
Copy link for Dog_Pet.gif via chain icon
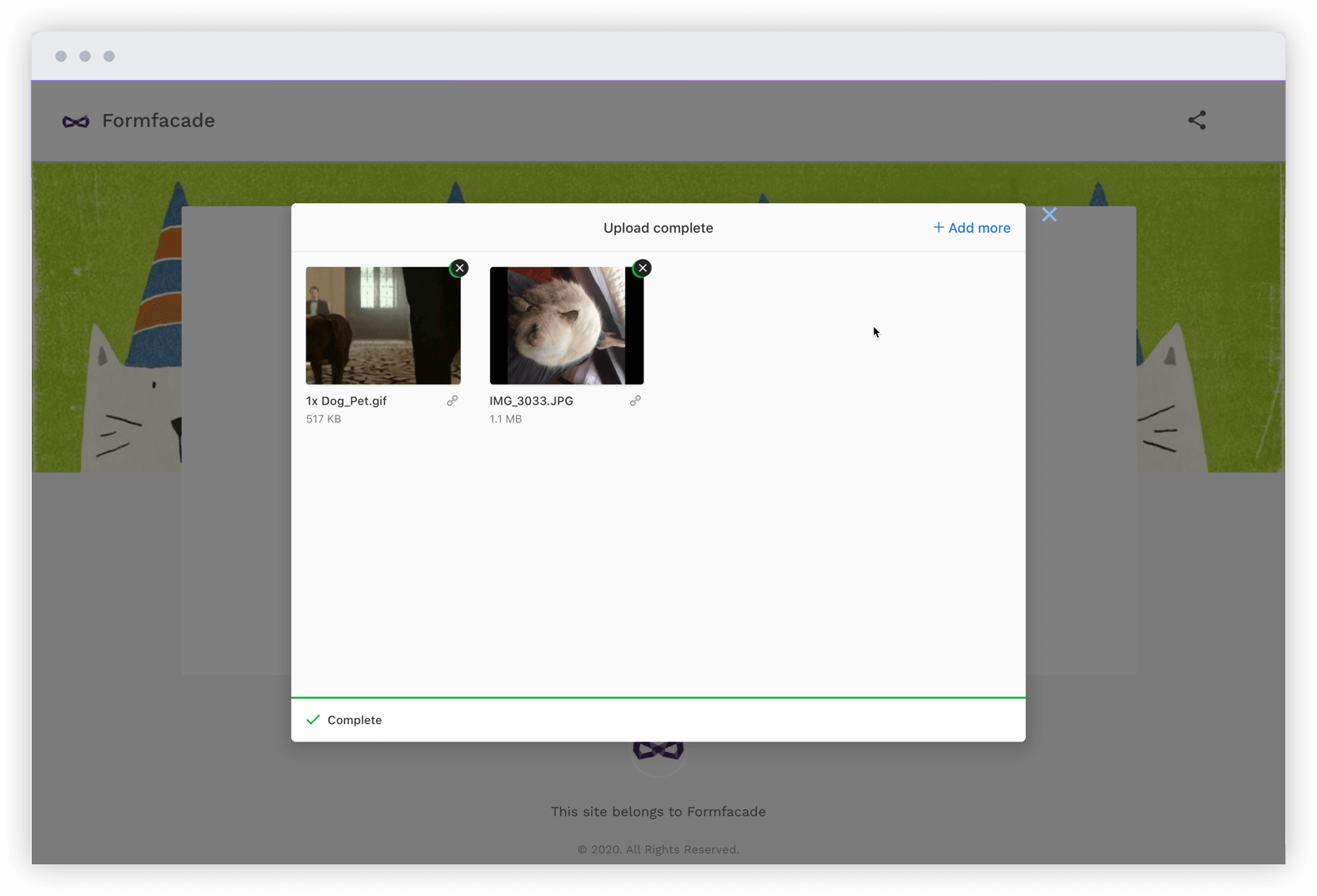tap(453, 401)
